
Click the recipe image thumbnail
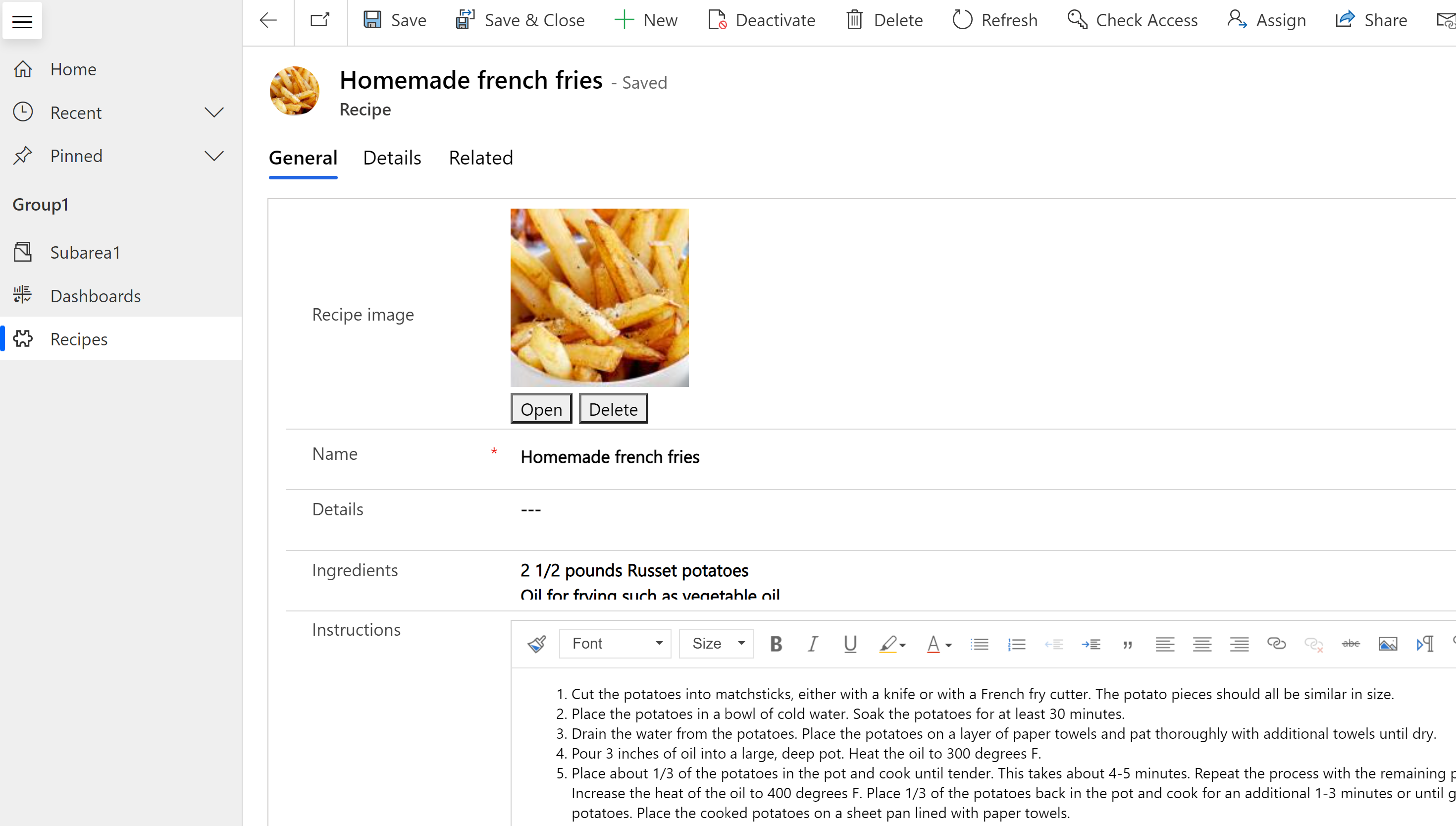(600, 297)
